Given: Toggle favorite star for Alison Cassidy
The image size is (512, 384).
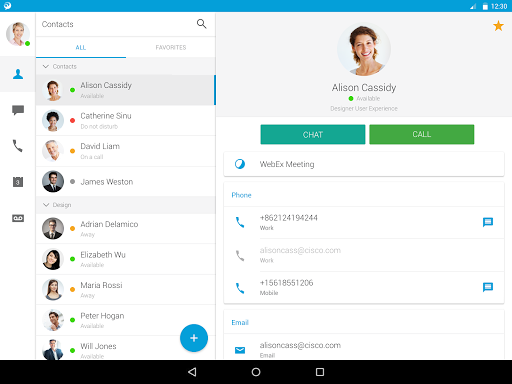Looking at the screenshot, I should tap(498, 26).
